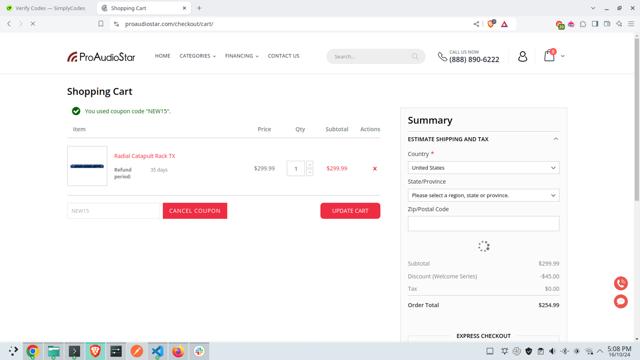Click the browser address bar URL

[169, 24]
